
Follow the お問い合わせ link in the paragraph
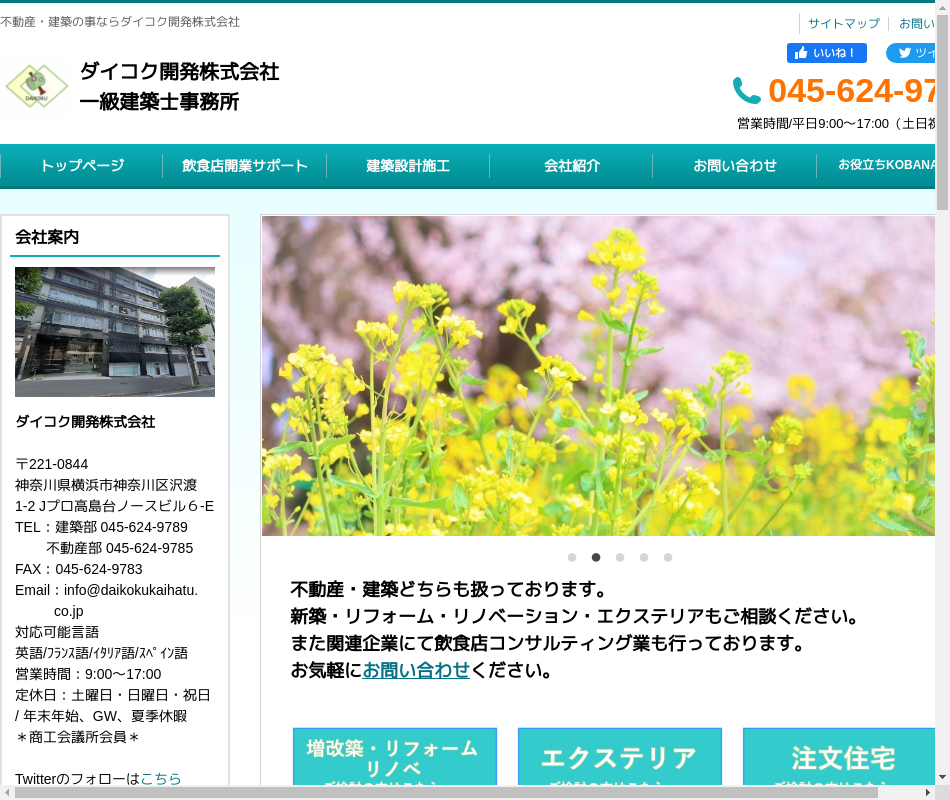pos(416,670)
